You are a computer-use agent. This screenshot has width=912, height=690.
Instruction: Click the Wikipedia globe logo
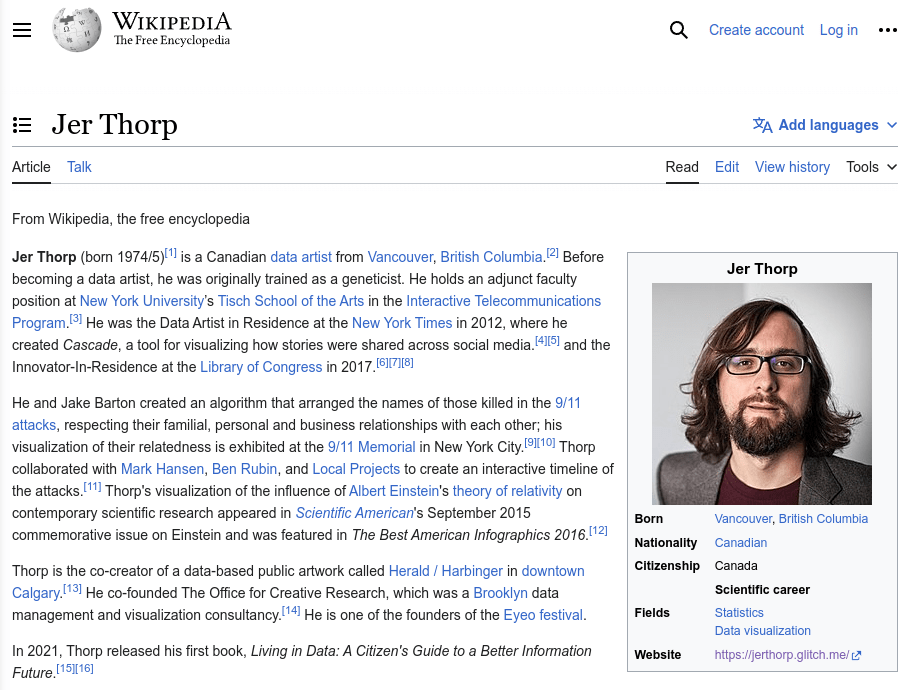(x=77, y=30)
